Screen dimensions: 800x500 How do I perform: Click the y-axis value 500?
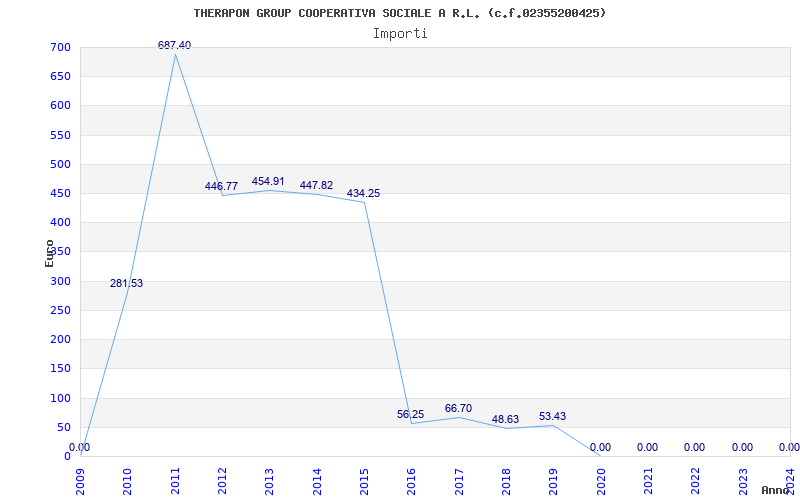tap(61, 164)
